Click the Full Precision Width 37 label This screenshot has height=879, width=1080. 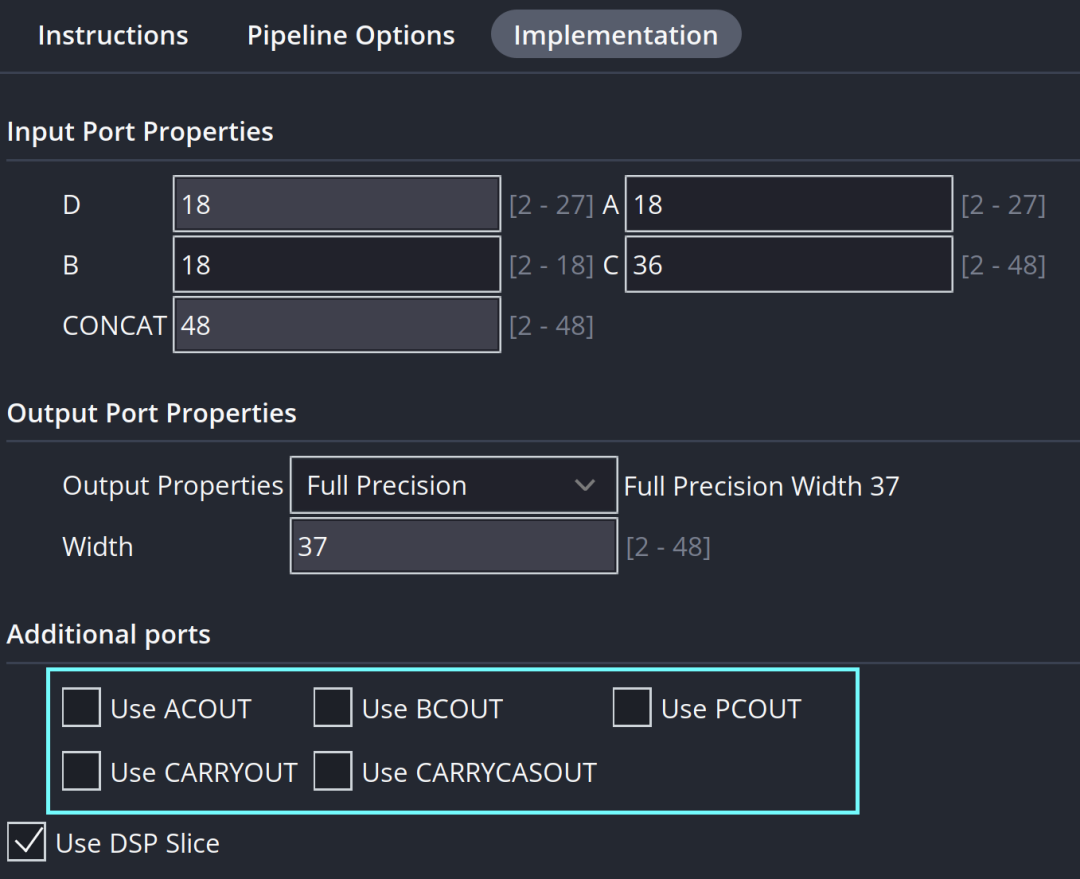click(761, 487)
